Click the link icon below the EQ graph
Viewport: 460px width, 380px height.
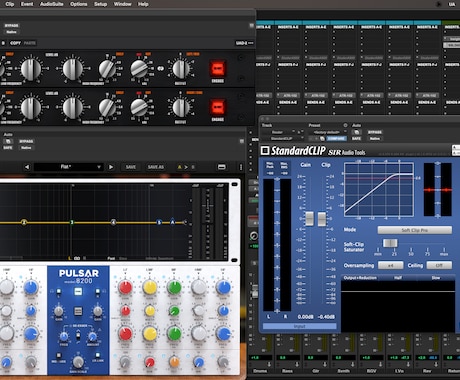(77, 258)
